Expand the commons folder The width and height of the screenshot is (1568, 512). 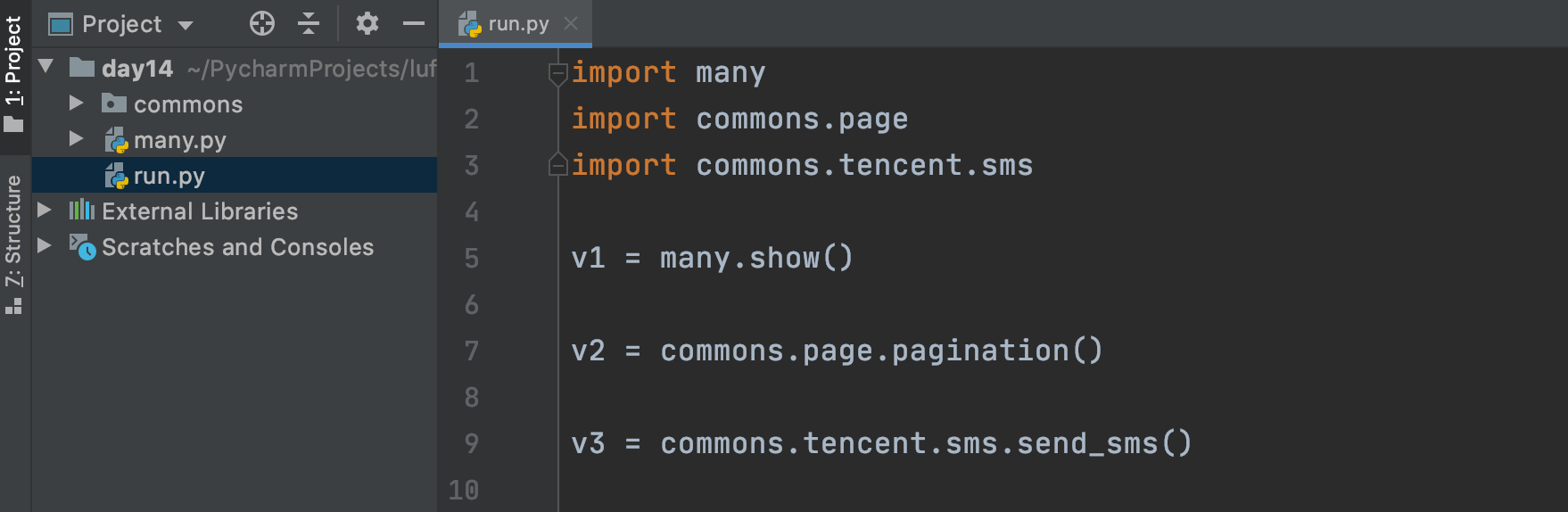pyautogui.click(x=77, y=103)
